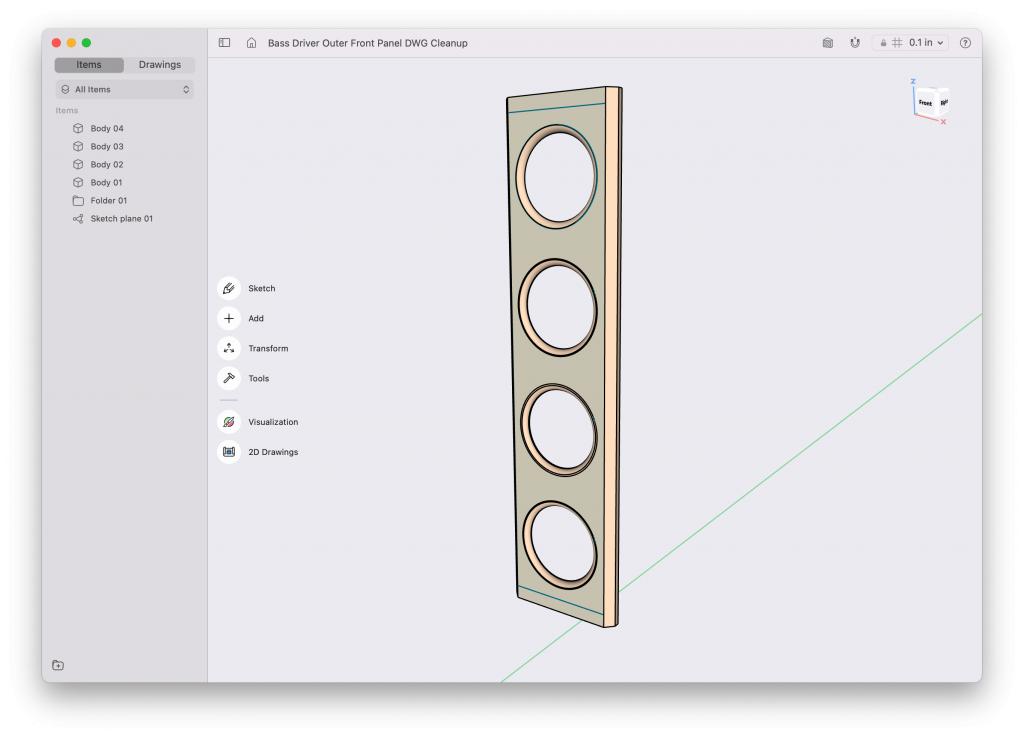Create new folder icon in sidebar

click(x=58, y=665)
